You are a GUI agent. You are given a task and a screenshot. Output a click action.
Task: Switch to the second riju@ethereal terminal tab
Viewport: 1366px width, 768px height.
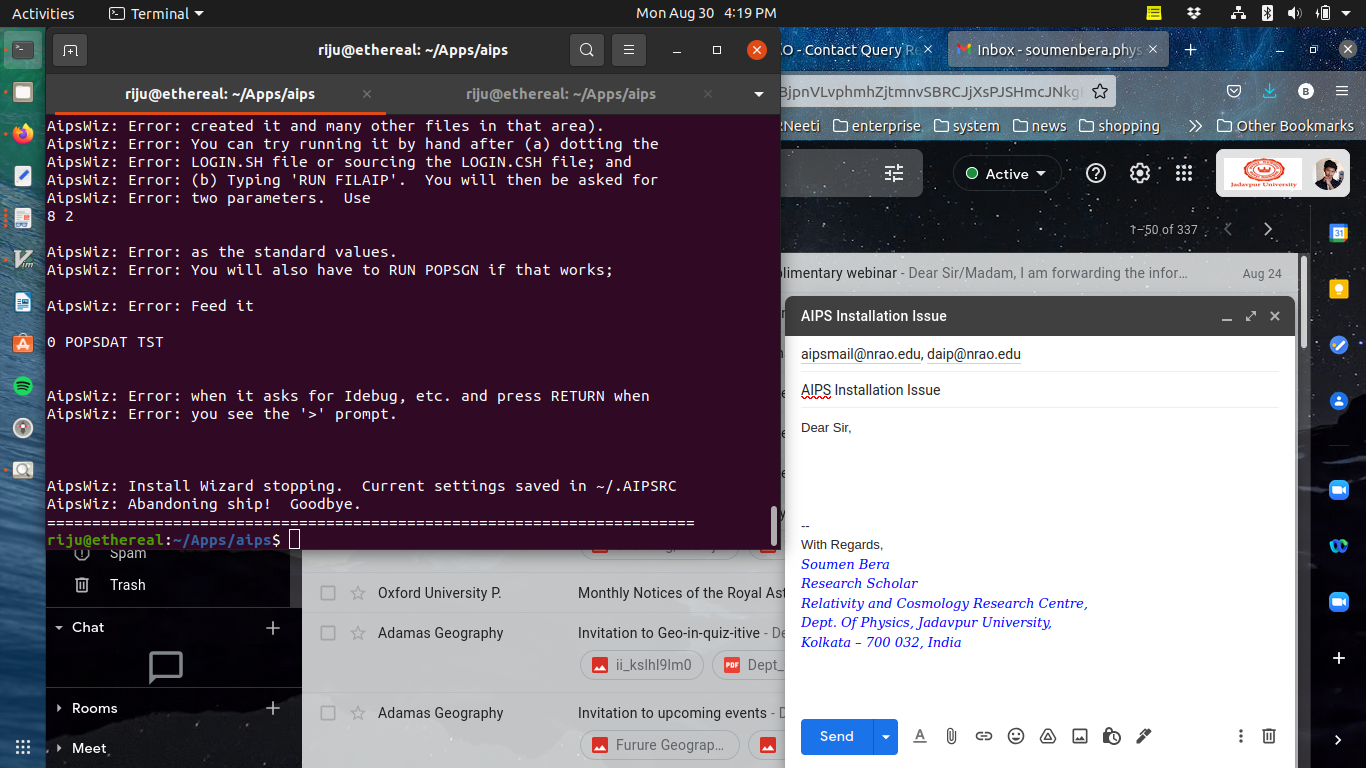pos(560,94)
